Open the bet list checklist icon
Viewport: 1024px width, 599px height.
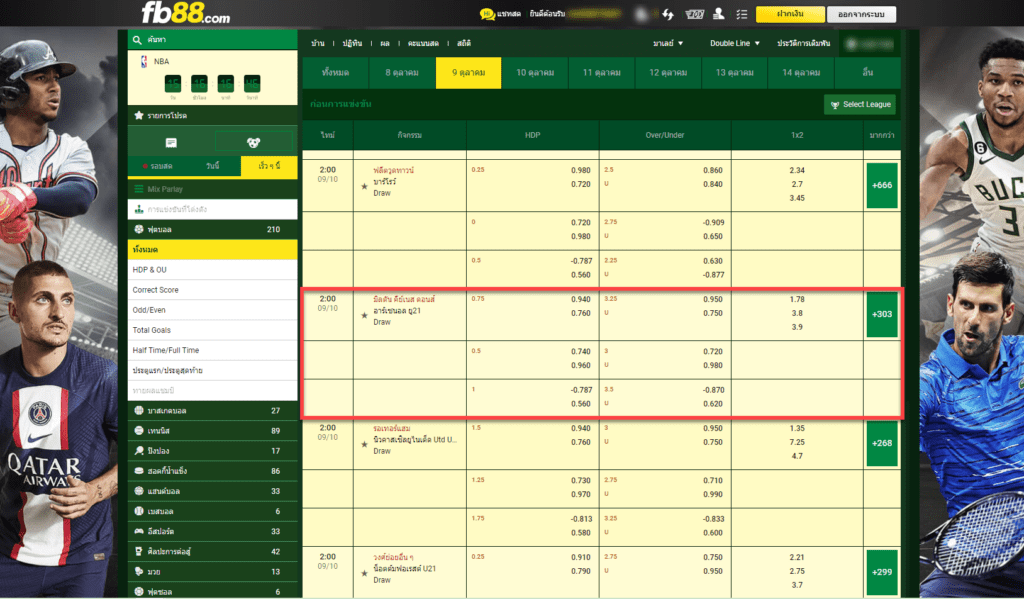tap(741, 14)
